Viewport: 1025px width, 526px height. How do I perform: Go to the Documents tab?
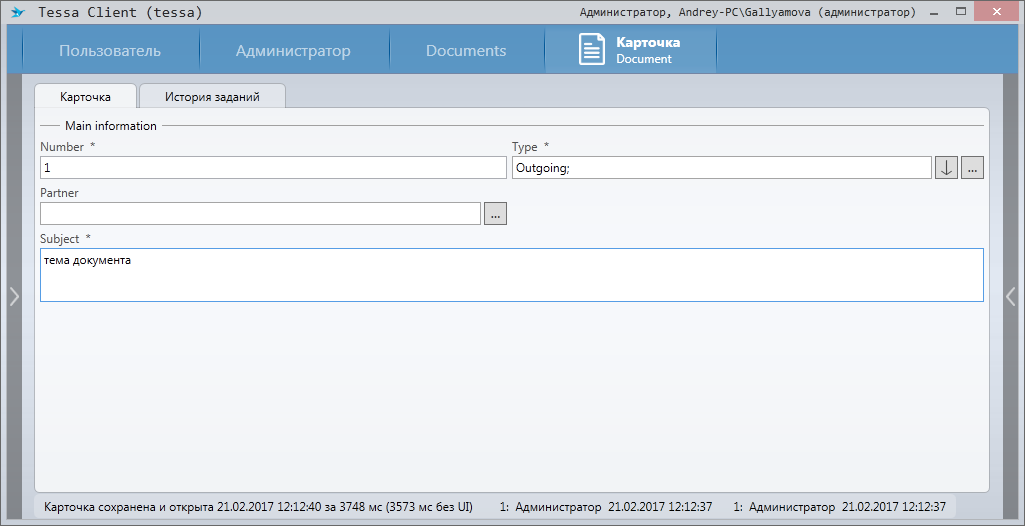click(x=466, y=51)
